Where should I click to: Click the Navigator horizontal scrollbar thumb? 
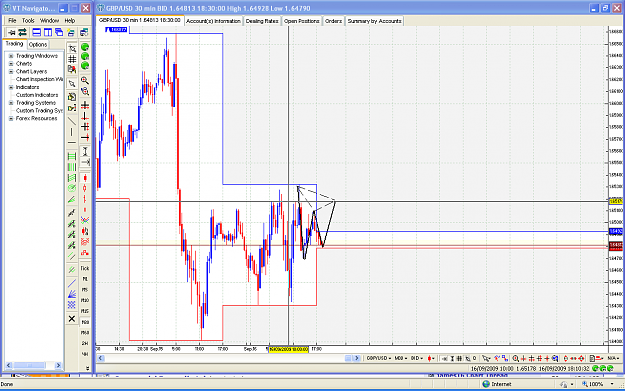click(x=29, y=365)
